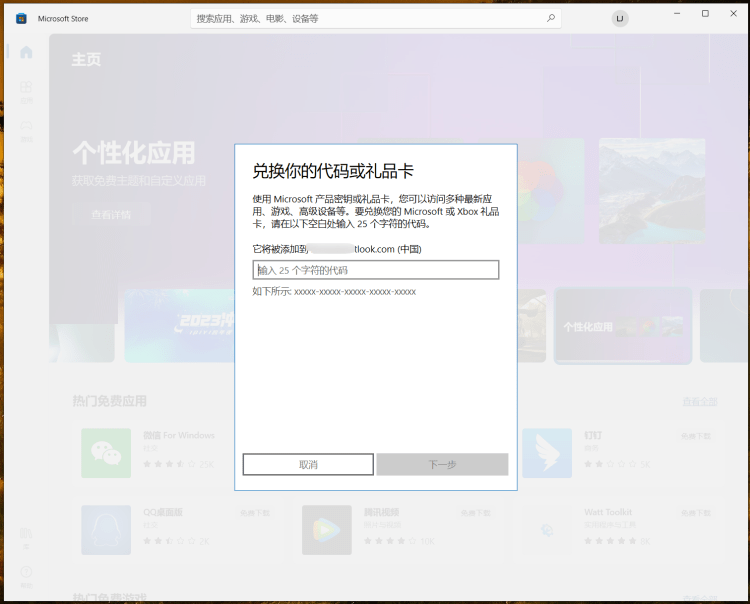
Task: Open the user profile avatar
Action: coord(620,19)
